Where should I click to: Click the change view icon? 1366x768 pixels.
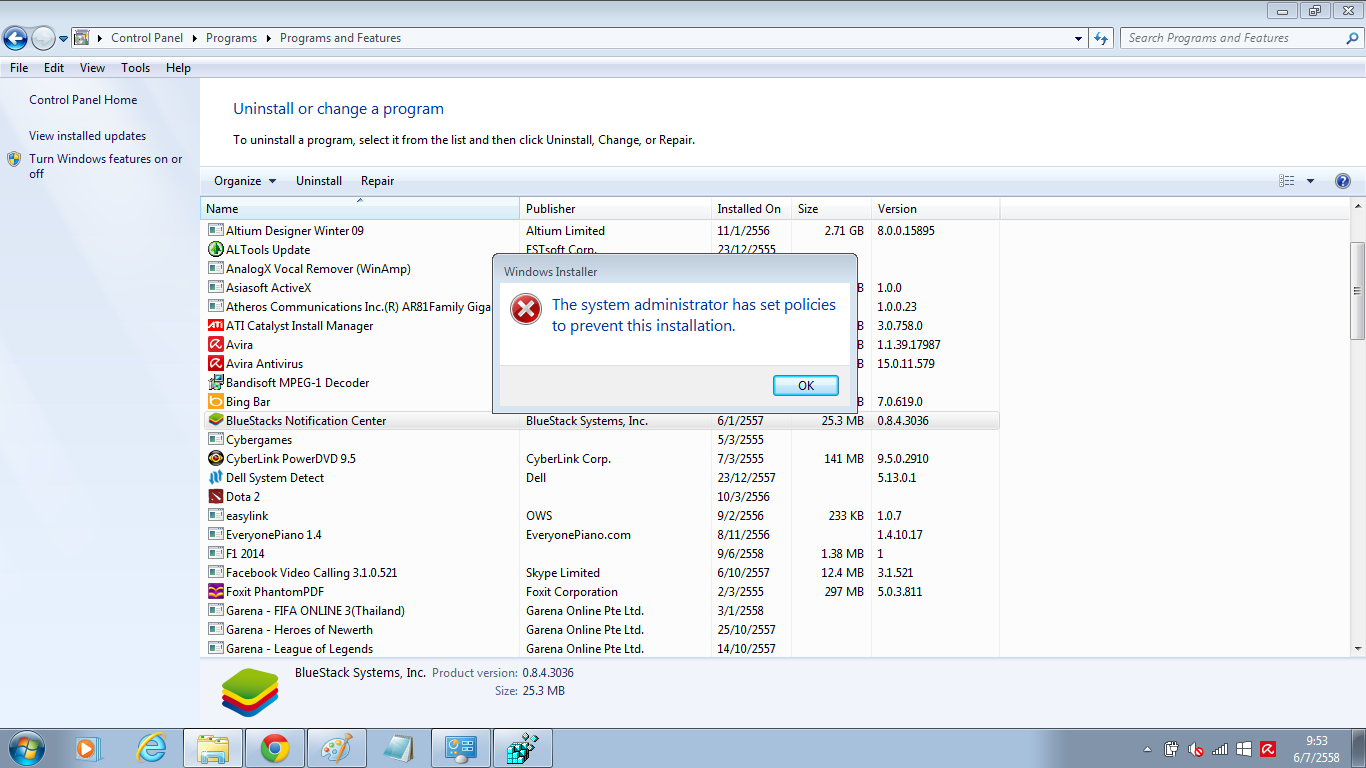click(x=1287, y=181)
